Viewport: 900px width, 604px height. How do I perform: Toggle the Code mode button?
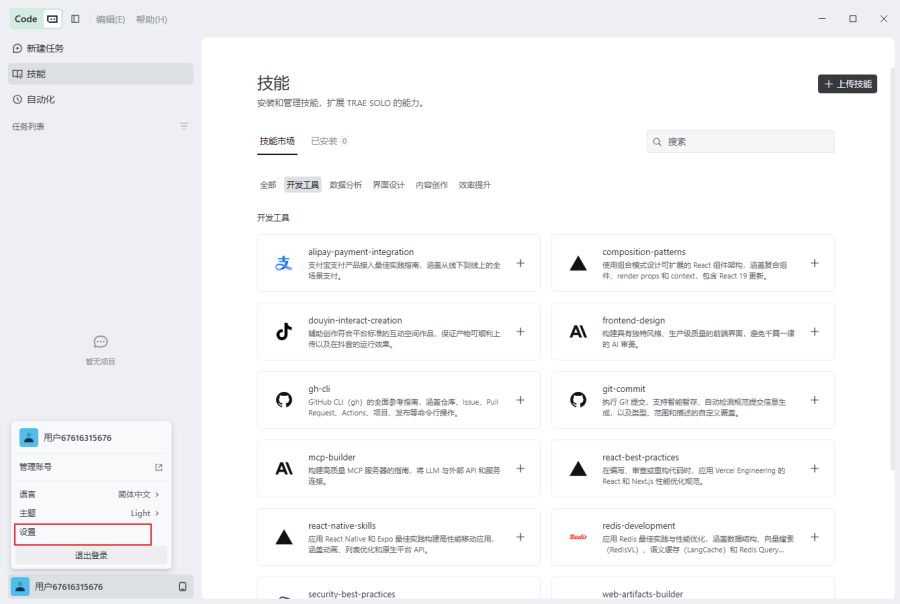pos(26,19)
